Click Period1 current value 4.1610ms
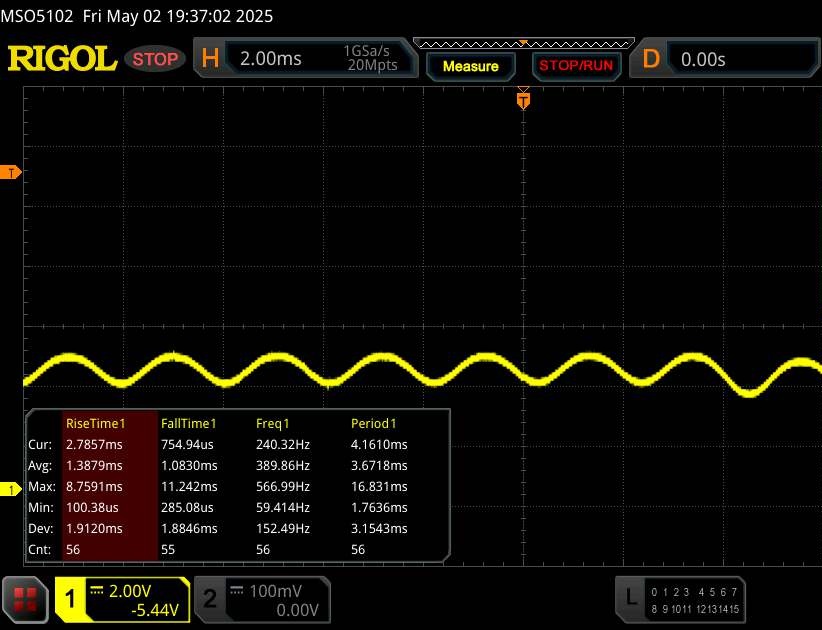 [x=378, y=444]
